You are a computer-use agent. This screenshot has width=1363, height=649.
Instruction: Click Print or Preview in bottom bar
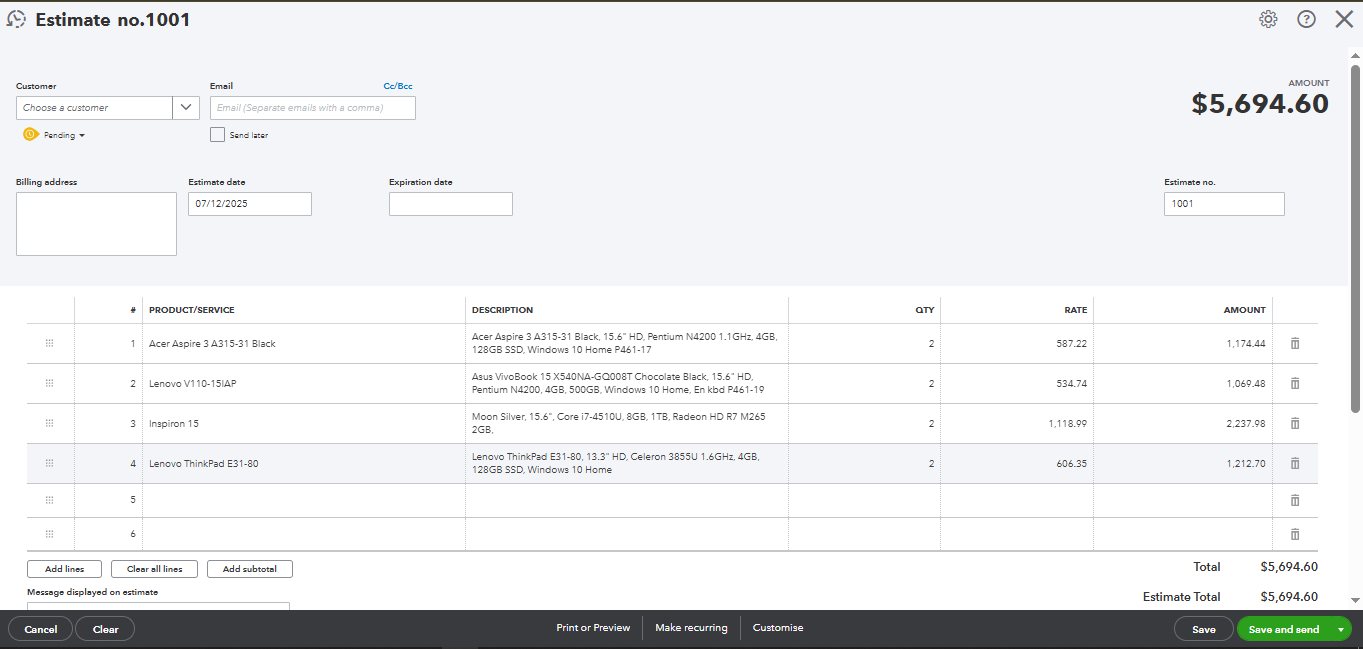click(593, 628)
